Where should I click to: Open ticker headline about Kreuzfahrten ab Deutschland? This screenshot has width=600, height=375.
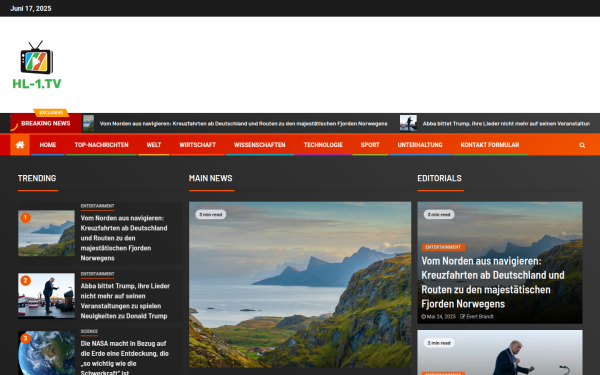tap(243, 124)
